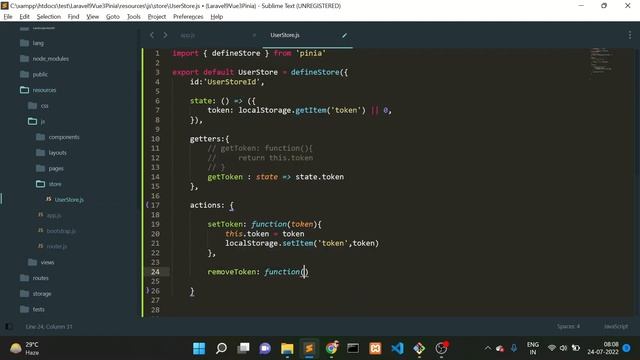The width and height of the screenshot is (640, 360).
Task: Expand the storage folder
Action: 42,293
